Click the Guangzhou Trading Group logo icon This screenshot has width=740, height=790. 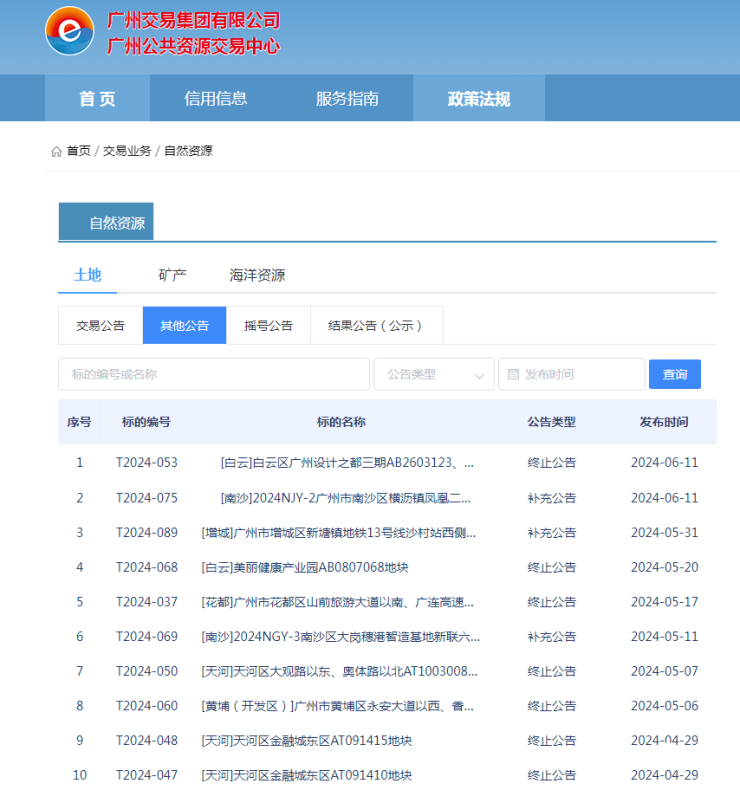69,32
